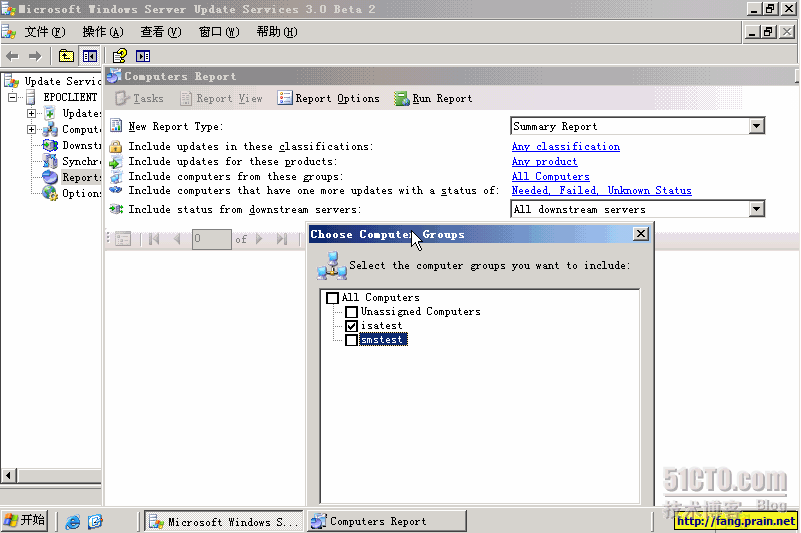The image size is (801, 533).
Task: Click the Run Report icon
Action: [402, 98]
